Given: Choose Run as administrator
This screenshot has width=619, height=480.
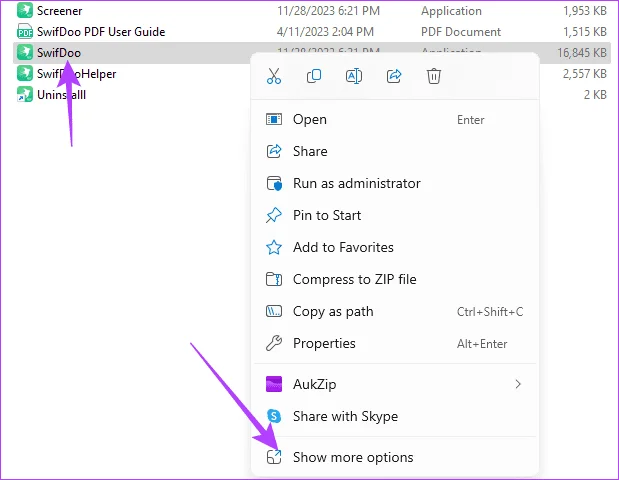Looking at the screenshot, I should tap(395, 184).
